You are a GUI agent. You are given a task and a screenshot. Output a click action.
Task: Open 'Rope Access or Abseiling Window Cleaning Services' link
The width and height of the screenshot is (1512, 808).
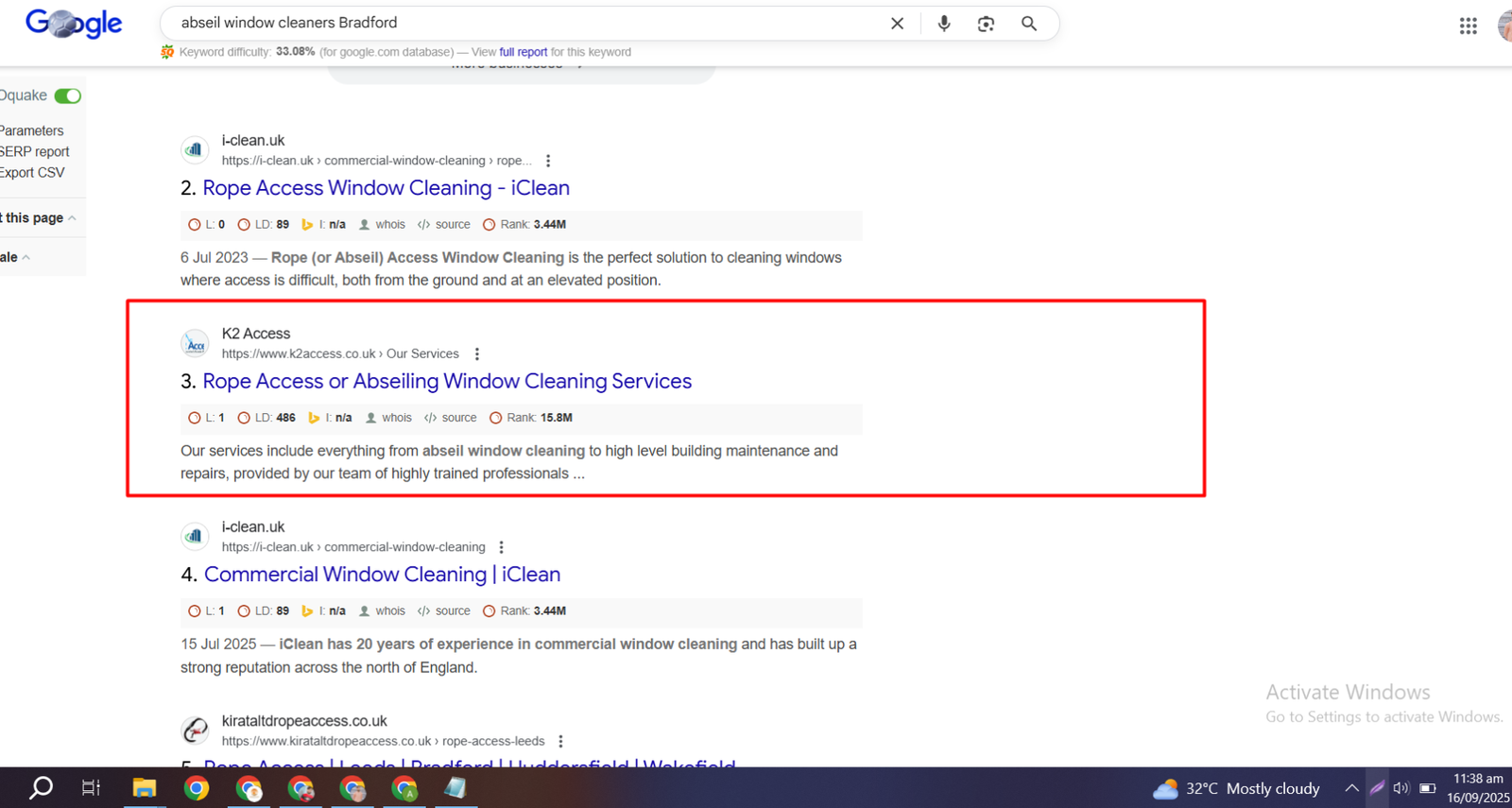point(446,381)
